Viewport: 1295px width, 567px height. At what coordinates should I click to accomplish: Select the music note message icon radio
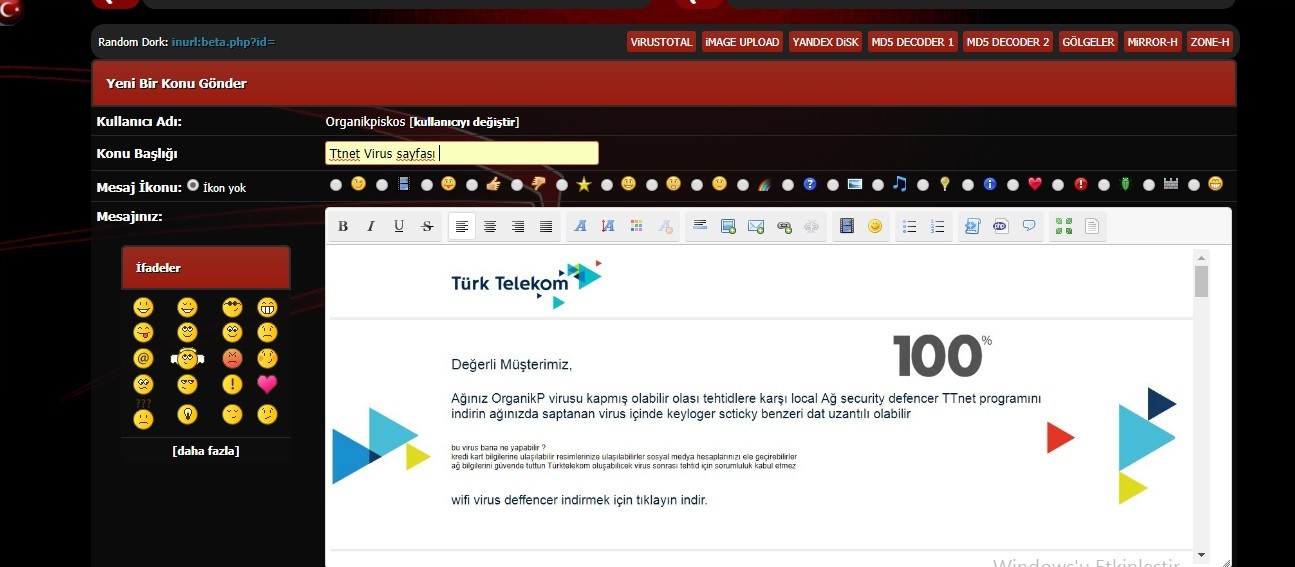878,185
